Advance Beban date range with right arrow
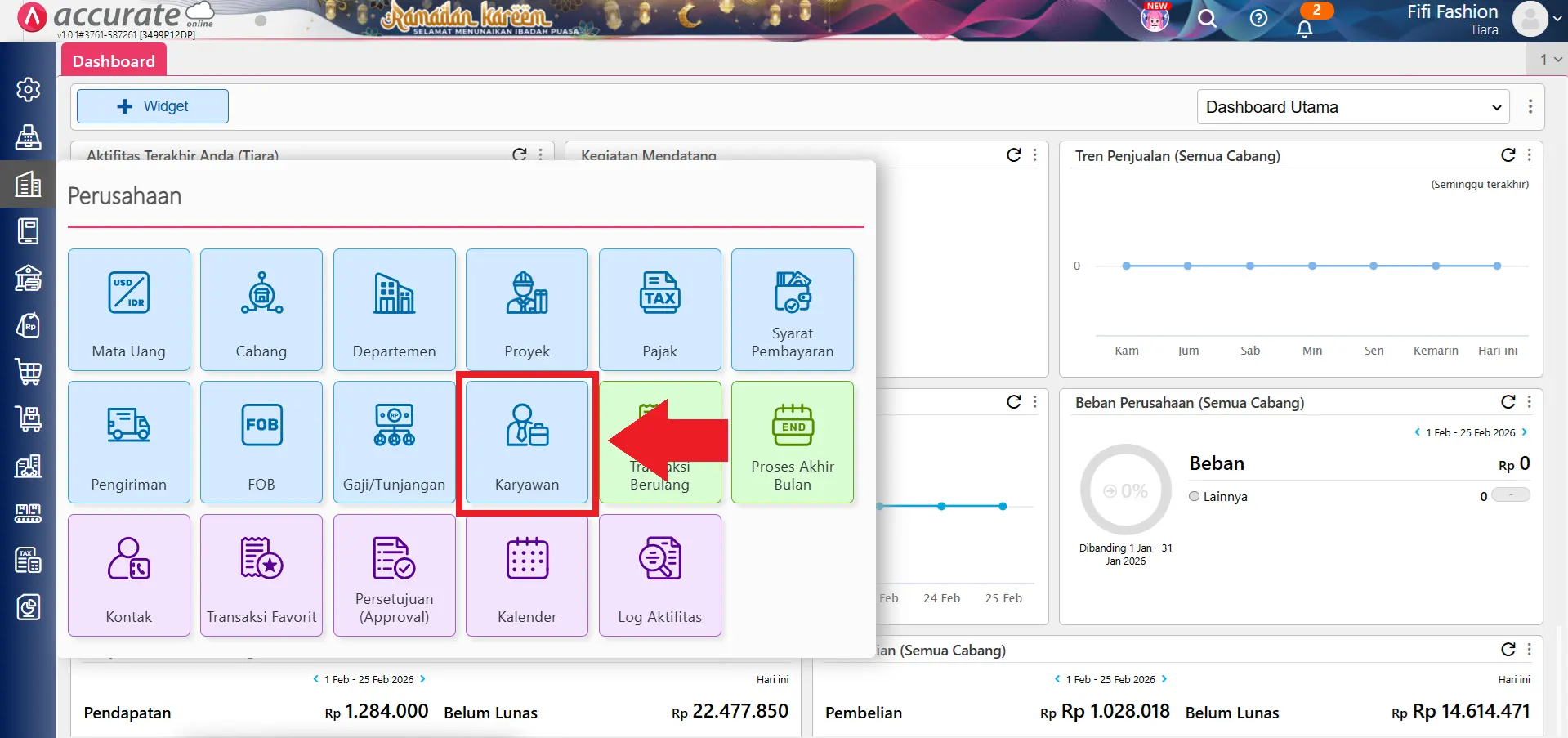The width and height of the screenshot is (1568, 738). pyautogui.click(x=1523, y=432)
